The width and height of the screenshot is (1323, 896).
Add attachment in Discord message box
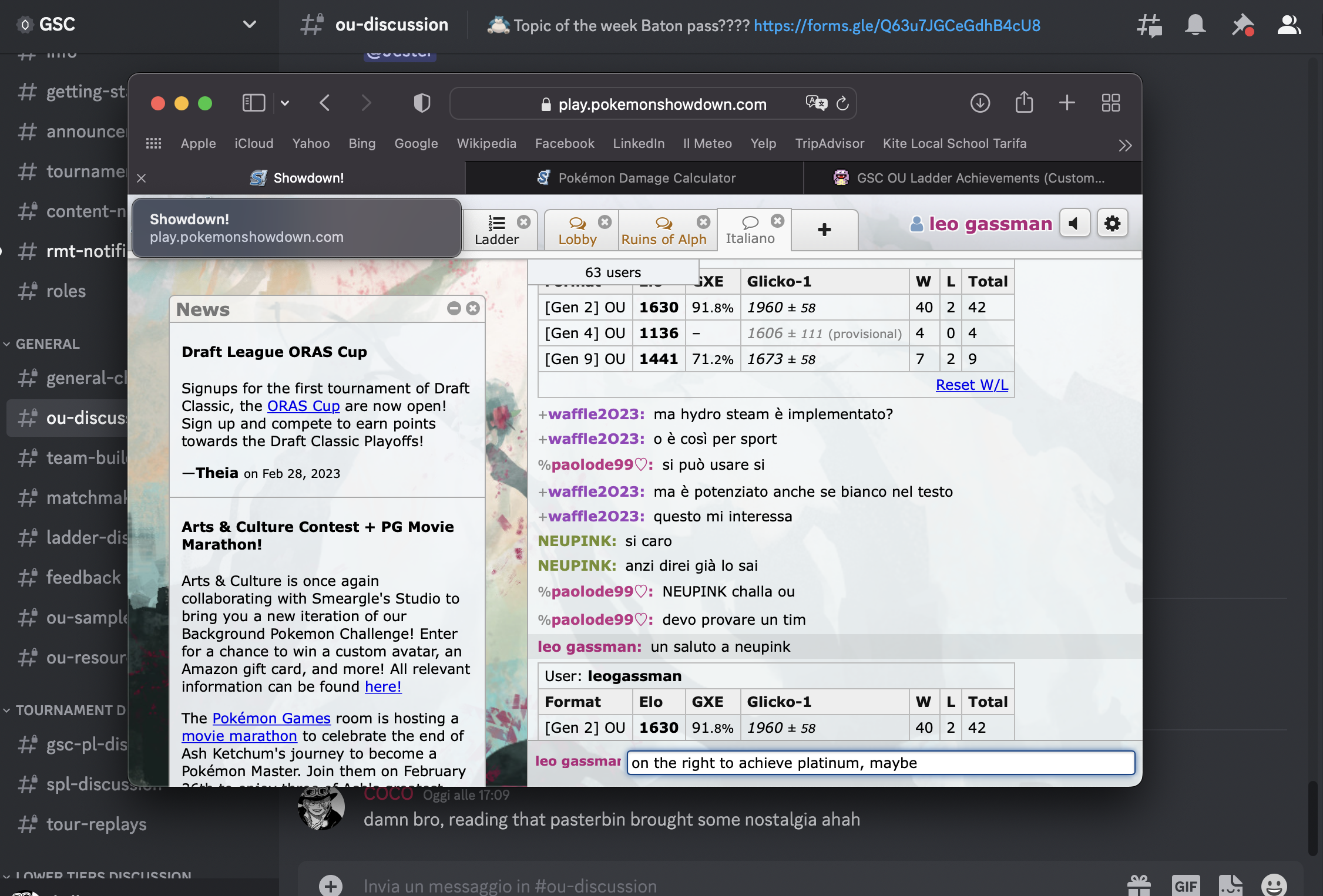(x=331, y=885)
